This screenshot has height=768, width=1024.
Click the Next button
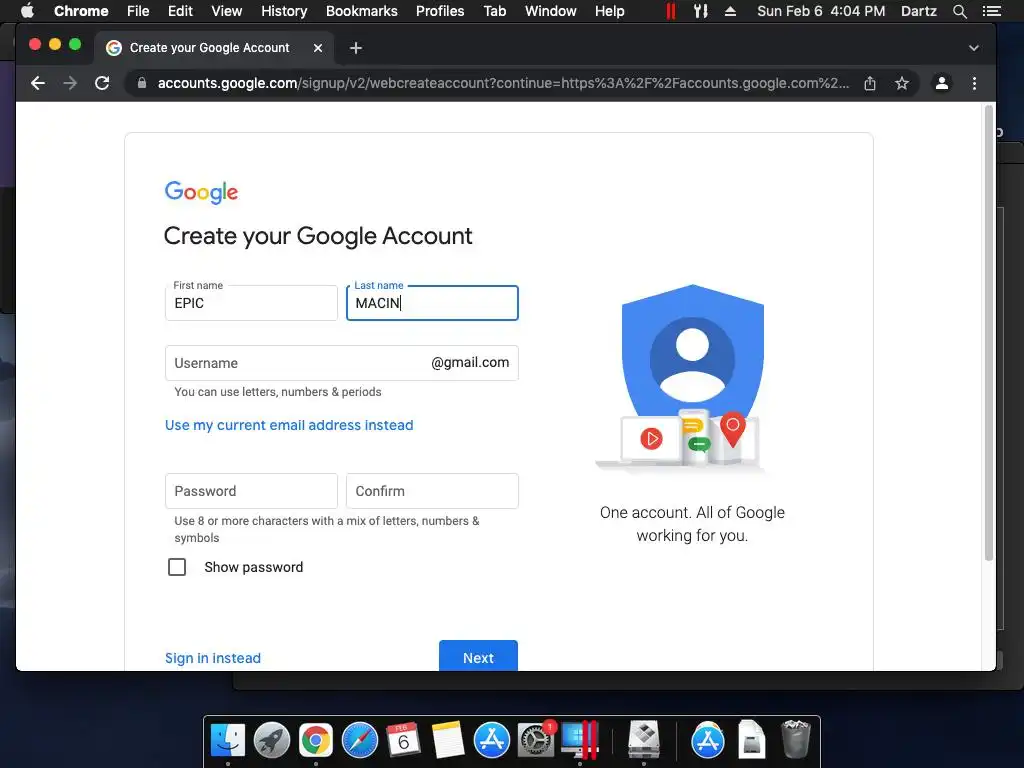click(478, 656)
